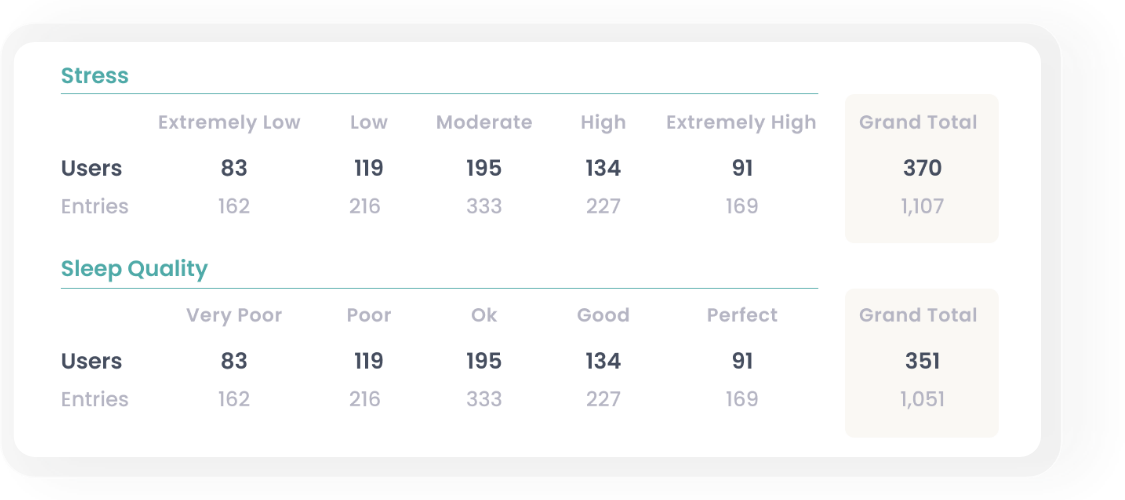Screen dimensions: 1125x500
Task: Click the Users row label under Stress
Action: coord(91,169)
